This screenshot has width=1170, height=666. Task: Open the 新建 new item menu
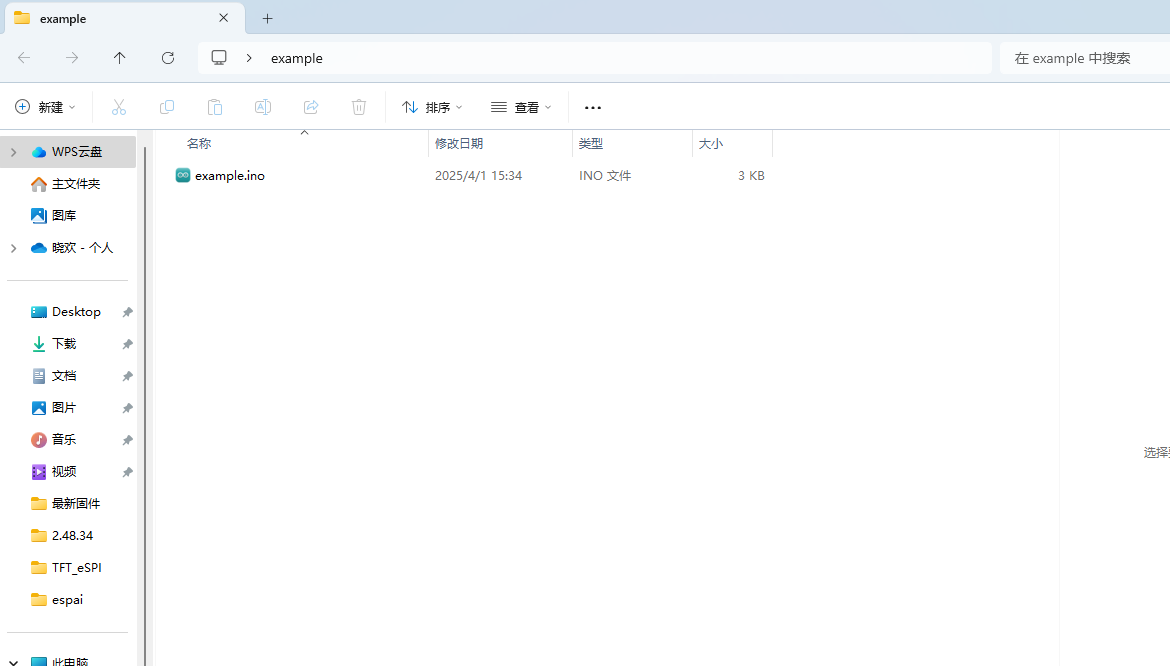[x=46, y=107]
